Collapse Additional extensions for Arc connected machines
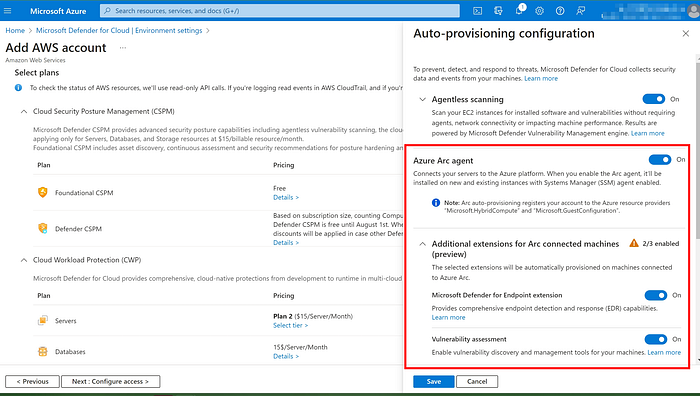Image resolution: width=700 pixels, height=396 pixels. click(x=422, y=244)
